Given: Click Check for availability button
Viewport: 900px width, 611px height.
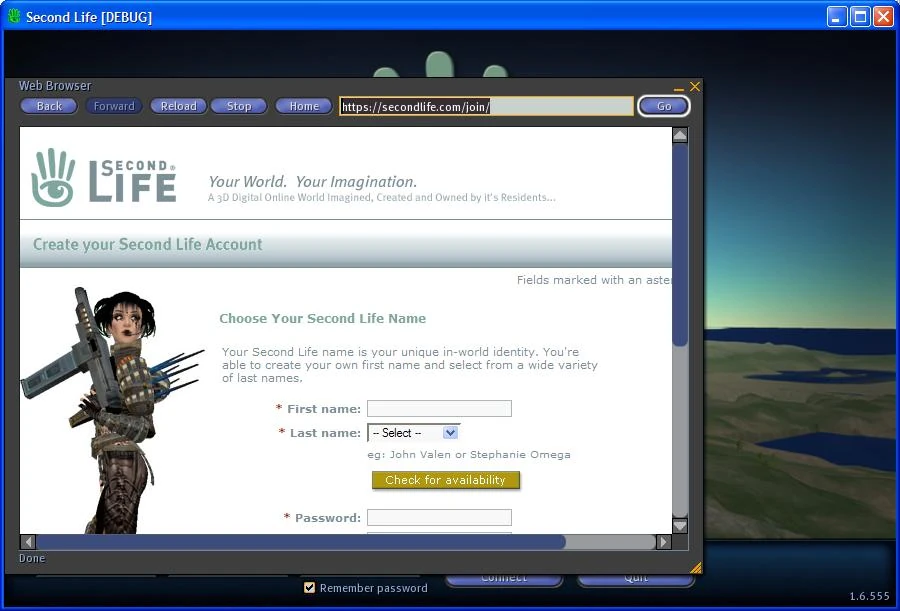Looking at the screenshot, I should pos(445,480).
